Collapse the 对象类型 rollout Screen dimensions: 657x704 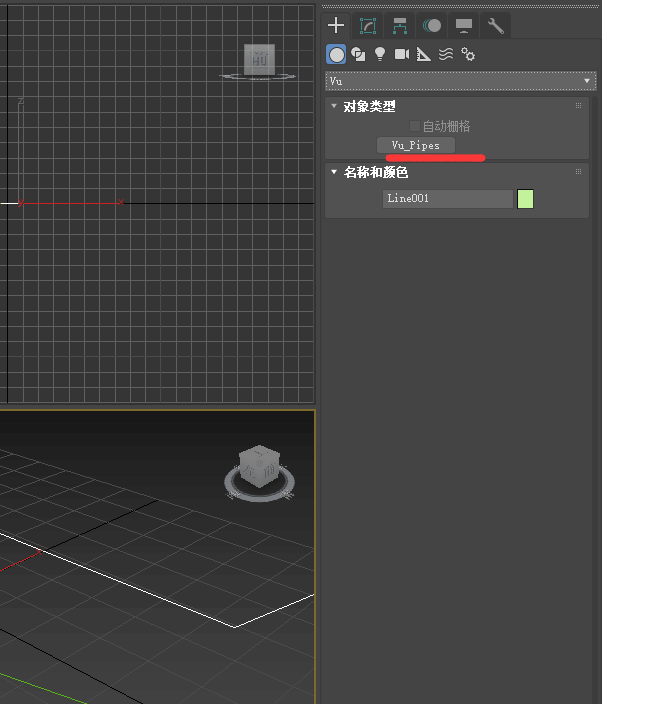pyautogui.click(x=367, y=106)
